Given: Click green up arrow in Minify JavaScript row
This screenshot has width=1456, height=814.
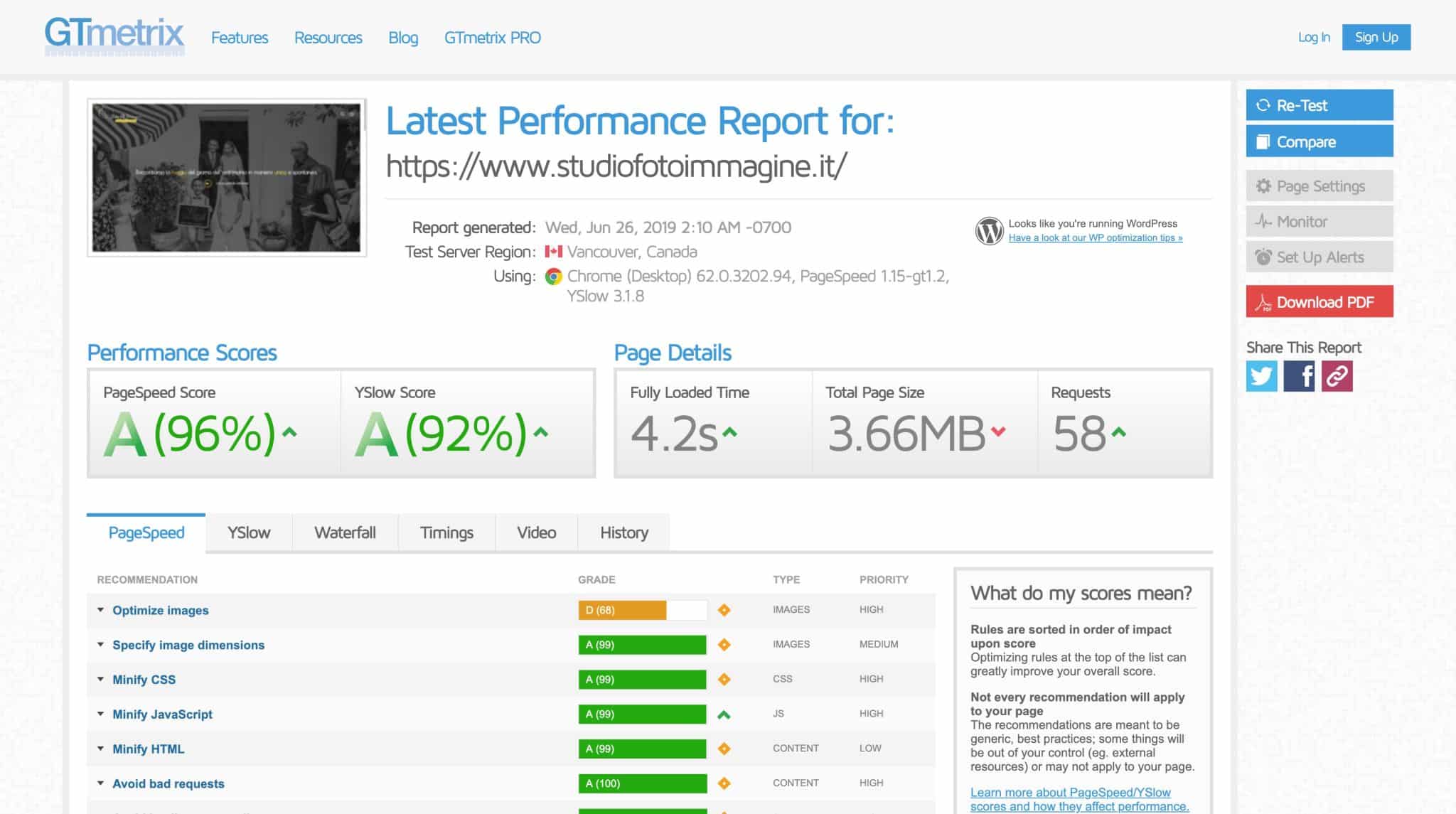Looking at the screenshot, I should pyautogui.click(x=724, y=714).
